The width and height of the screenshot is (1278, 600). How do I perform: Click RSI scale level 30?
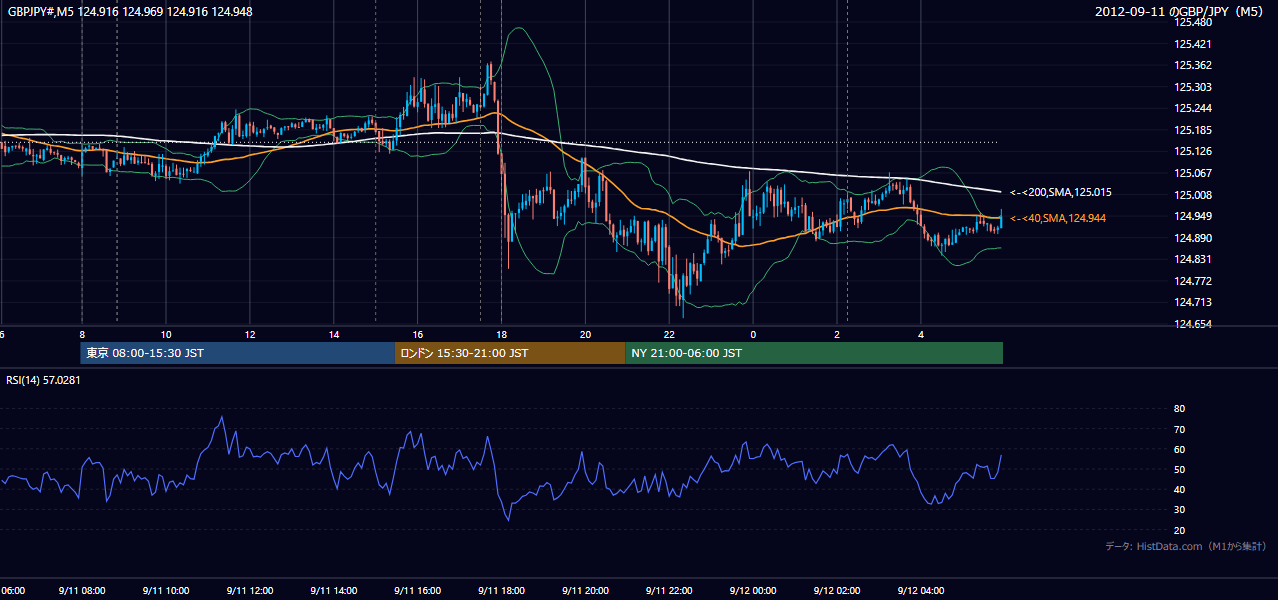[x=1179, y=510]
